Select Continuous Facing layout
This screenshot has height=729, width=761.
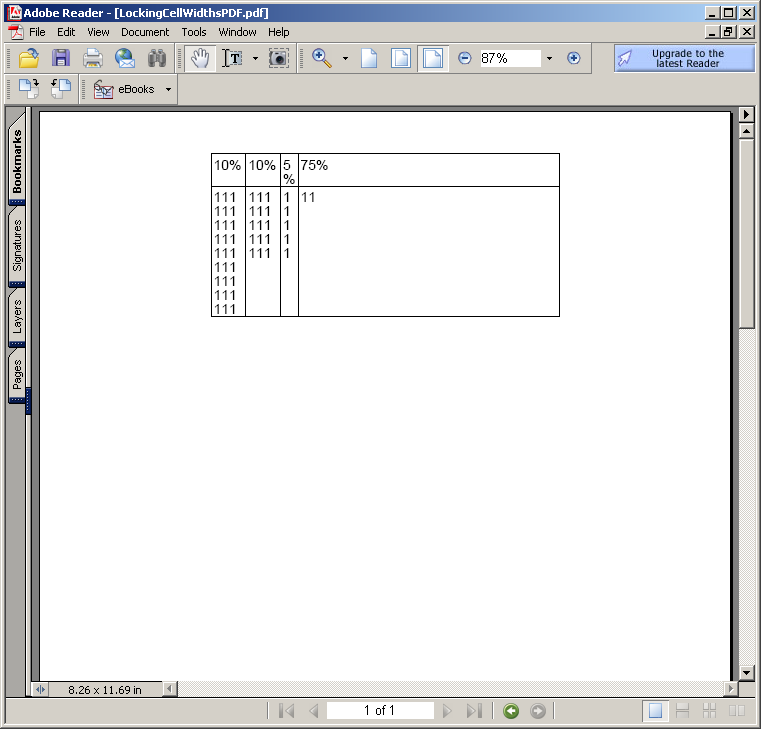710,711
